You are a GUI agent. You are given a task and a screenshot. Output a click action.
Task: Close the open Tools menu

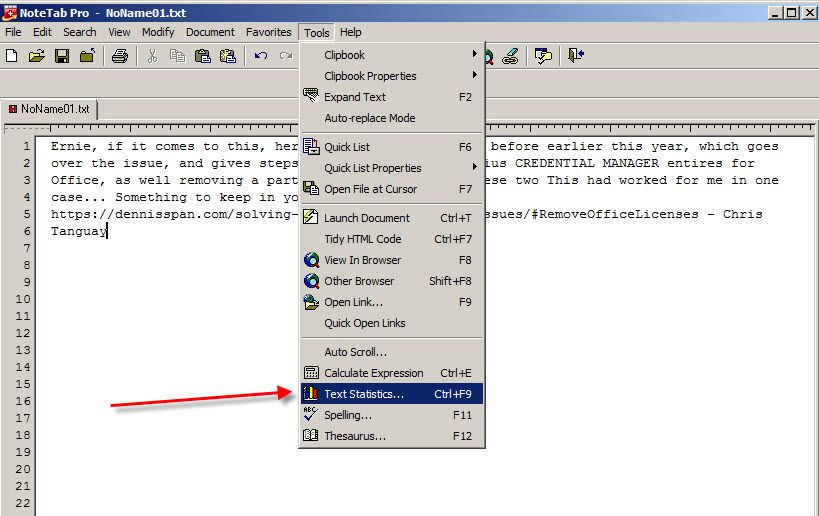coord(317,33)
